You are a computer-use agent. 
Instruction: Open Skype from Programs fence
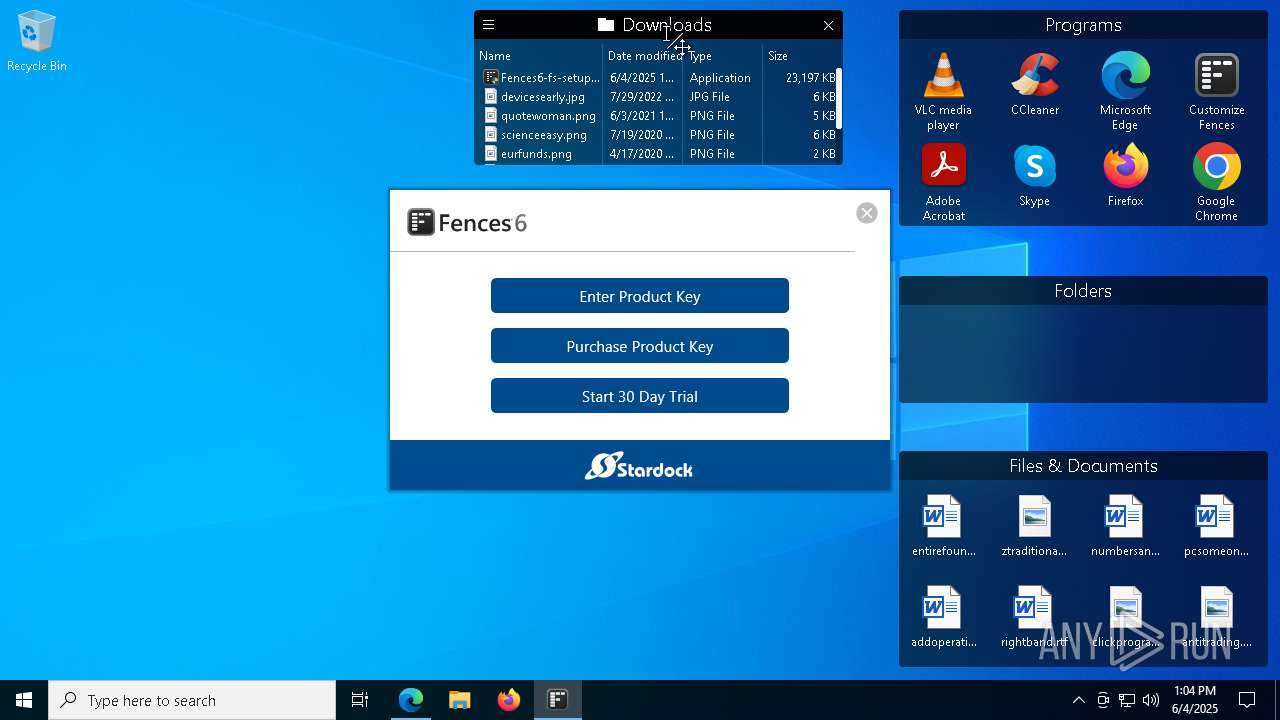(x=1034, y=175)
